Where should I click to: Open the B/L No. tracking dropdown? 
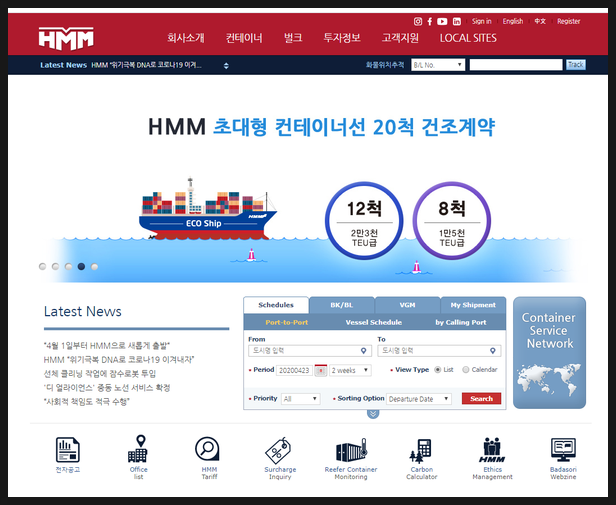point(438,65)
